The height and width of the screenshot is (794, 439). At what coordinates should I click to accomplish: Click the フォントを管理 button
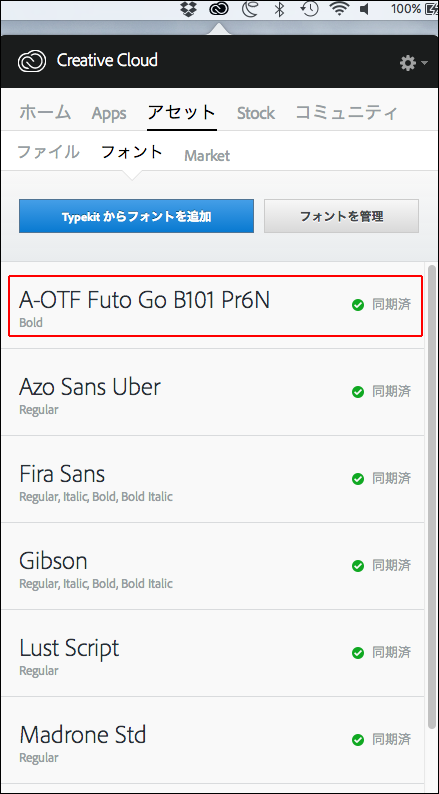point(341,216)
